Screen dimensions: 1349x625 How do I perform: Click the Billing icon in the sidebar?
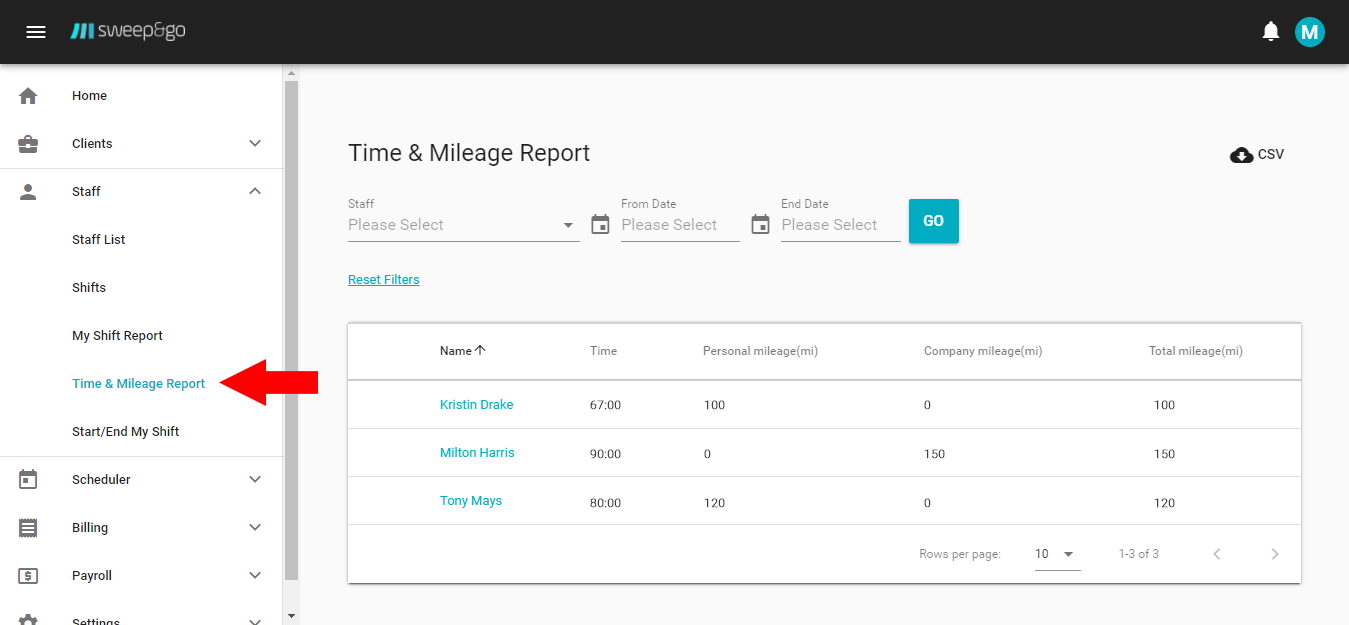pos(27,526)
